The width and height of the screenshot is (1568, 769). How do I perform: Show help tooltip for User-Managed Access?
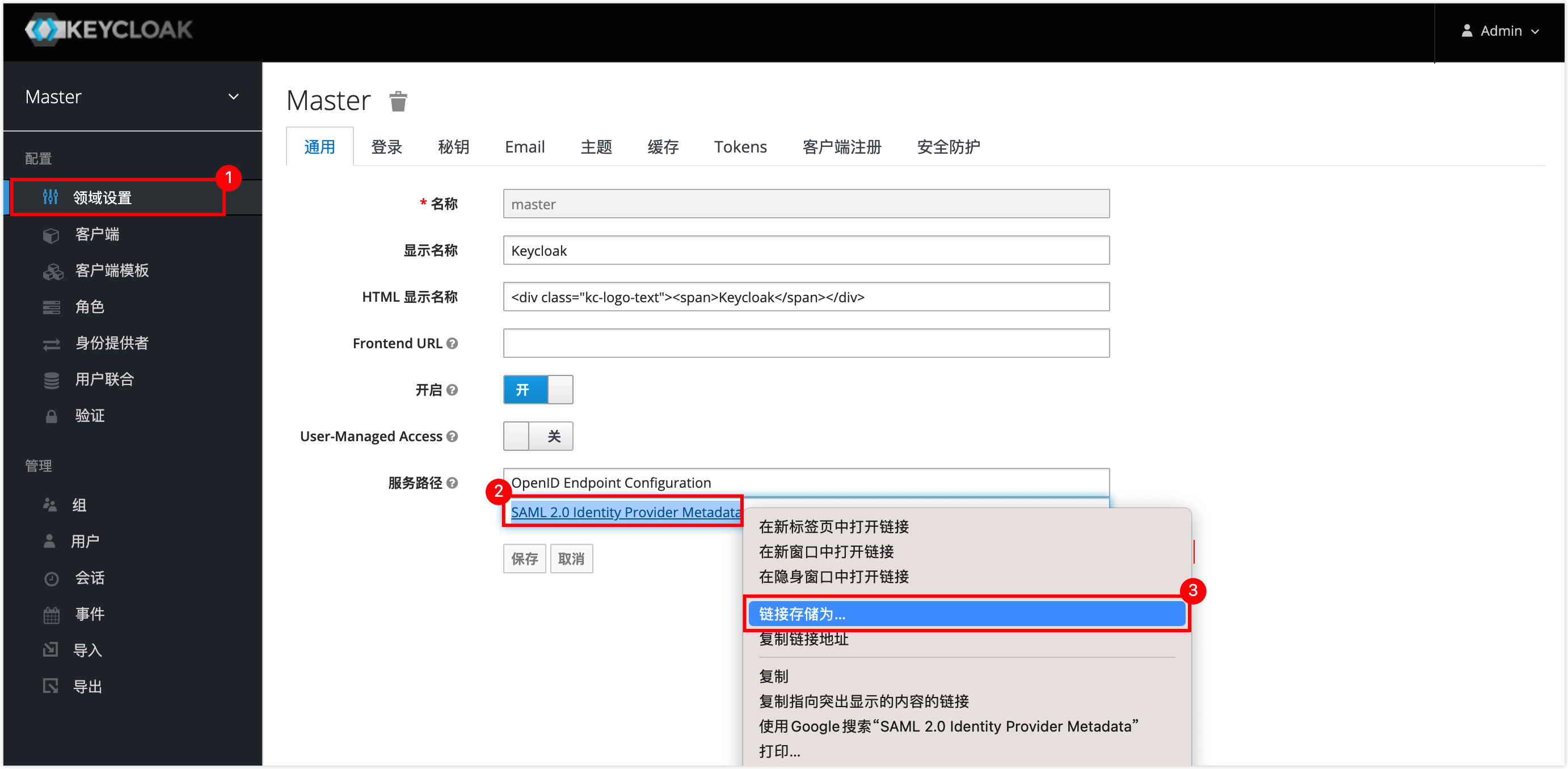tap(452, 436)
